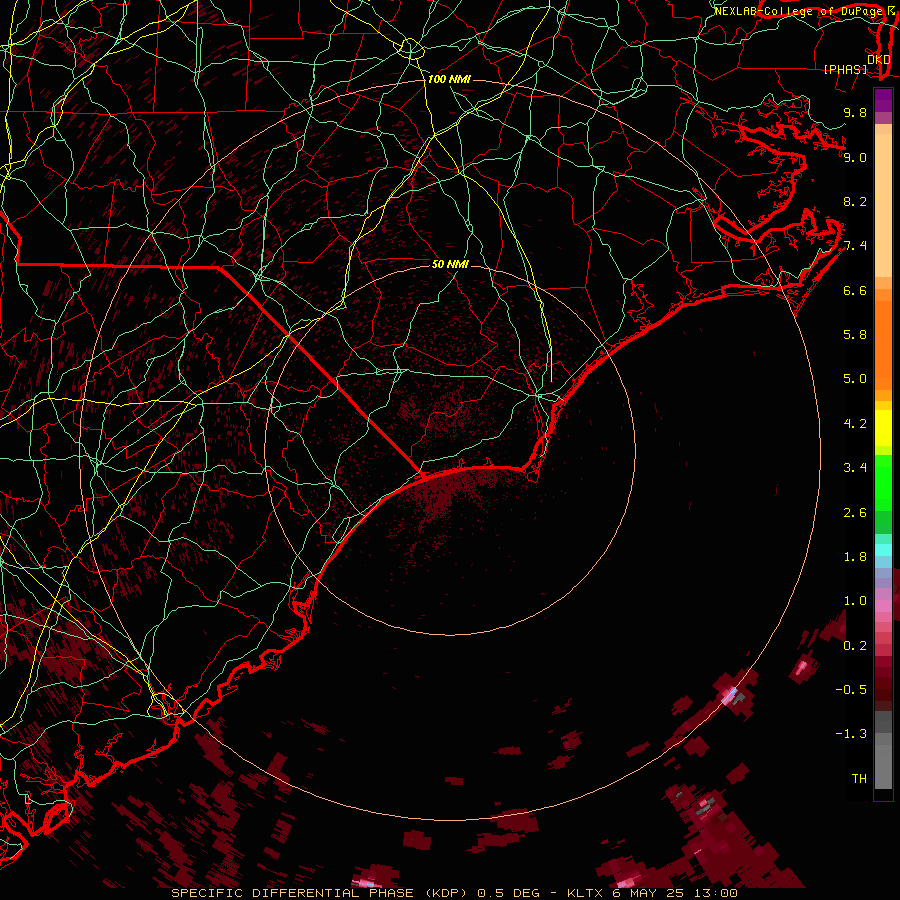Click the 5.8 legend value
Screen dimensions: 900x900
[855, 335]
